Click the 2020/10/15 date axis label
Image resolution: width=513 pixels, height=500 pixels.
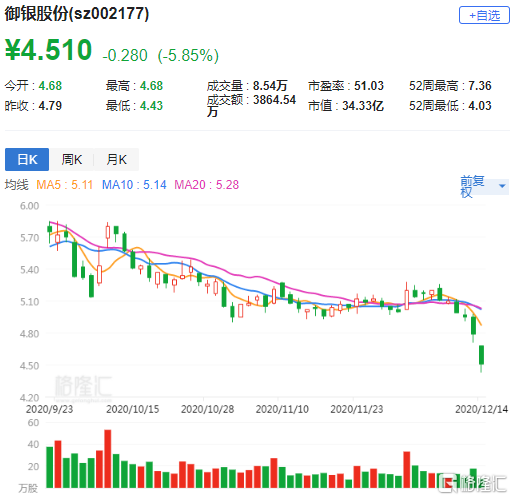[x=133, y=409]
